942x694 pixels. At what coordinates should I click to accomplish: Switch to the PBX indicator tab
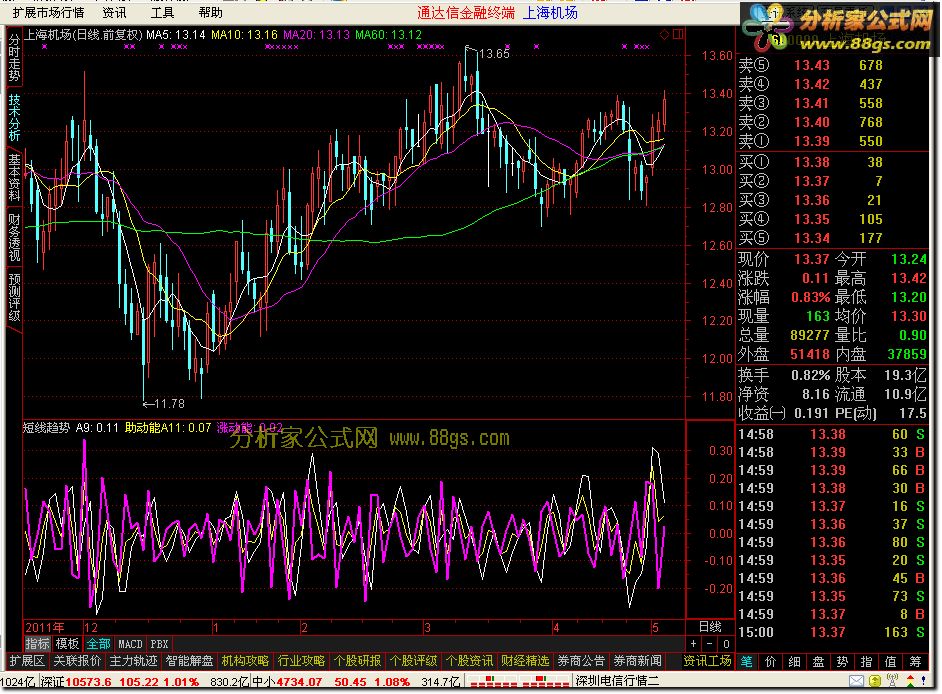[x=159, y=644]
